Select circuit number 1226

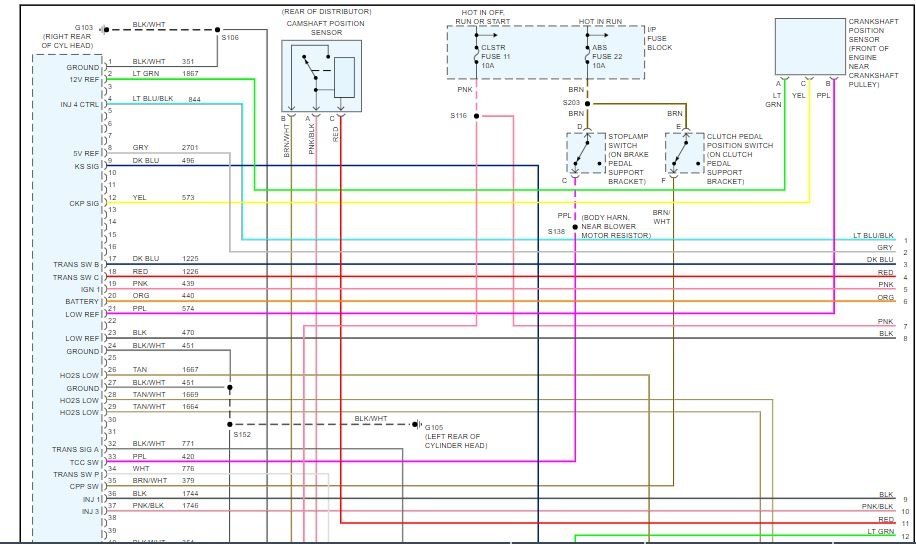pos(190,272)
